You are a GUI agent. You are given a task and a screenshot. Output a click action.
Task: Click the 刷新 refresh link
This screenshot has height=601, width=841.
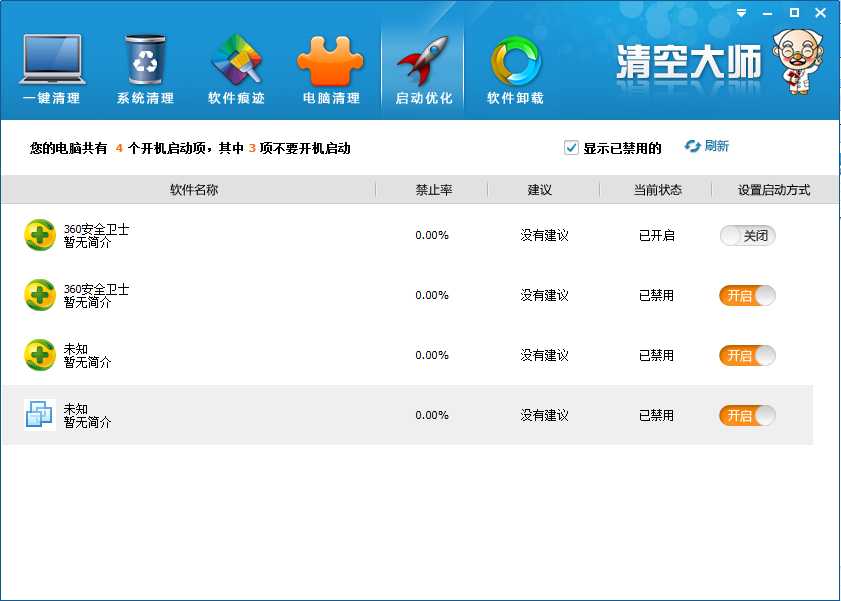pyautogui.click(x=707, y=146)
